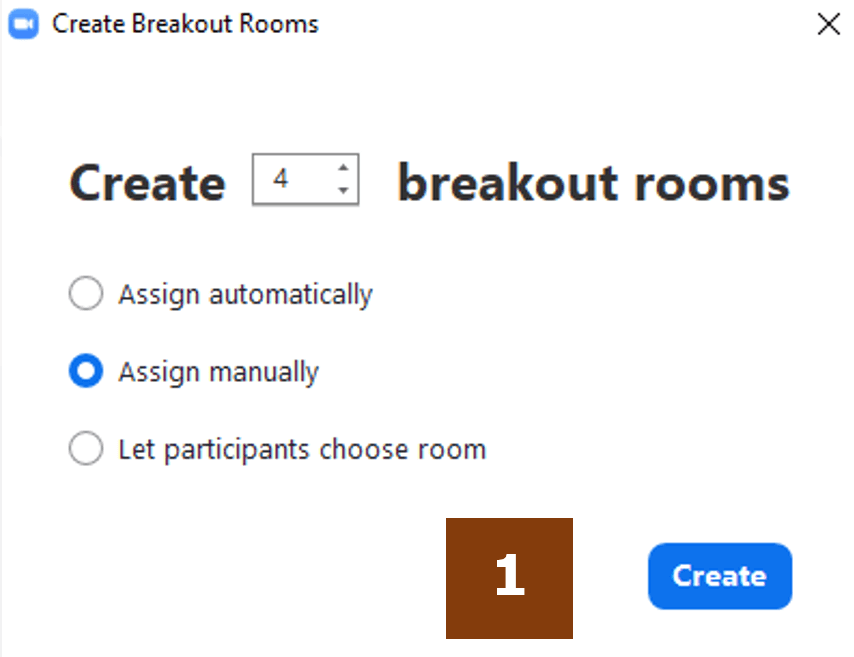Image resolution: width=854 pixels, height=657 pixels.
Task: Click the number of rooms input field
Action: [306, 179]
